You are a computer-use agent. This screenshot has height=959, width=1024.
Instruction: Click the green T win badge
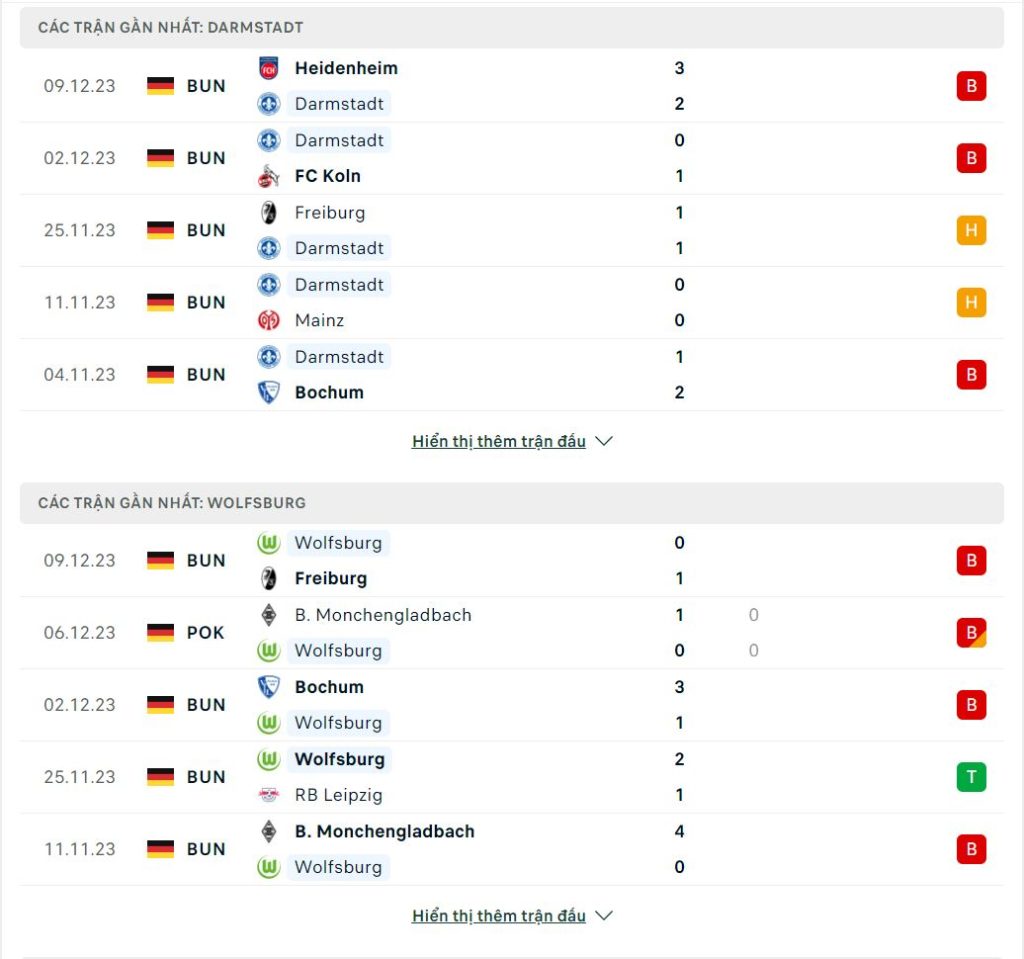[971, 777]
